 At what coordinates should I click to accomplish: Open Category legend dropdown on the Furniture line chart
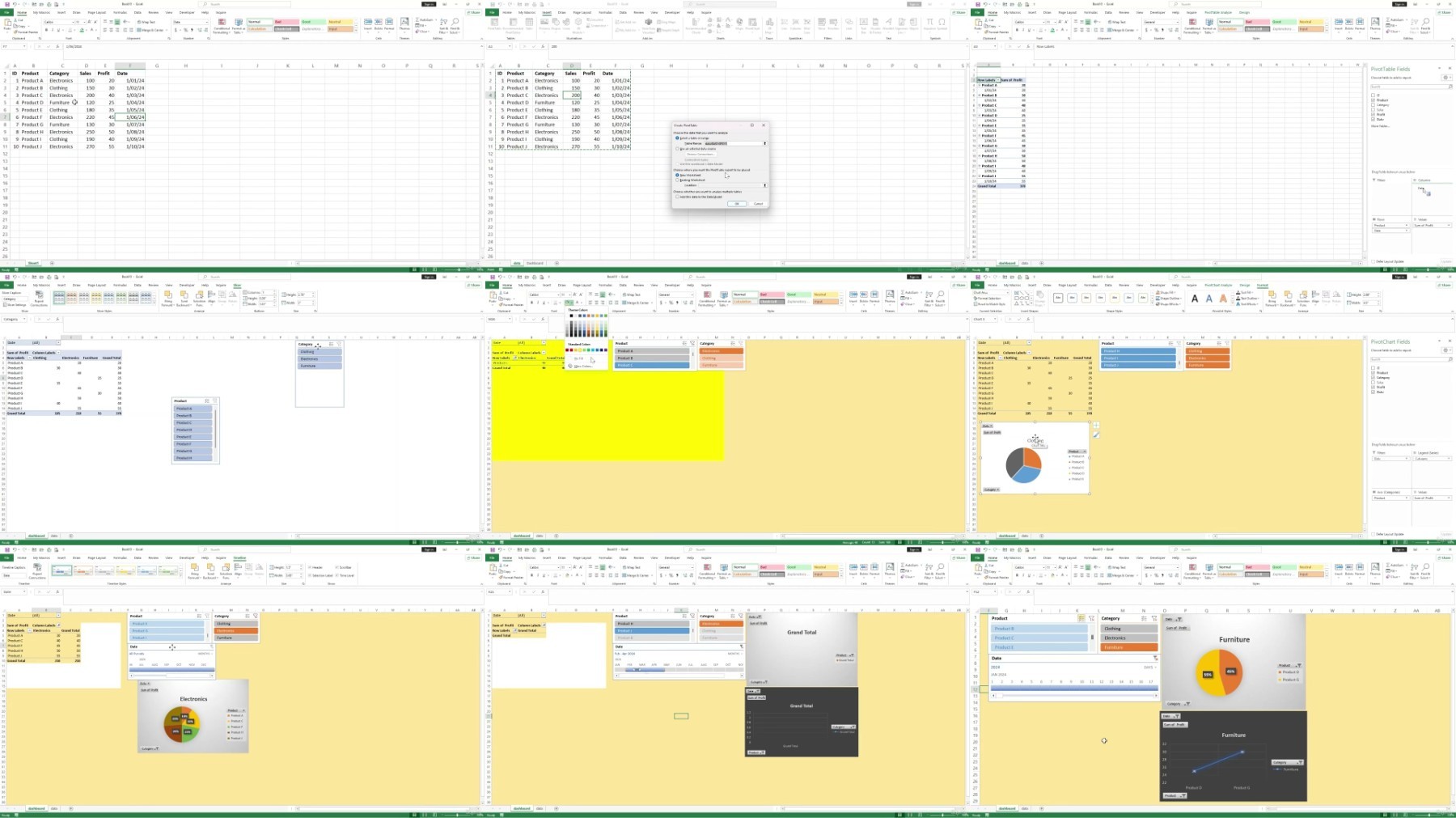[x=1287, y=762]
